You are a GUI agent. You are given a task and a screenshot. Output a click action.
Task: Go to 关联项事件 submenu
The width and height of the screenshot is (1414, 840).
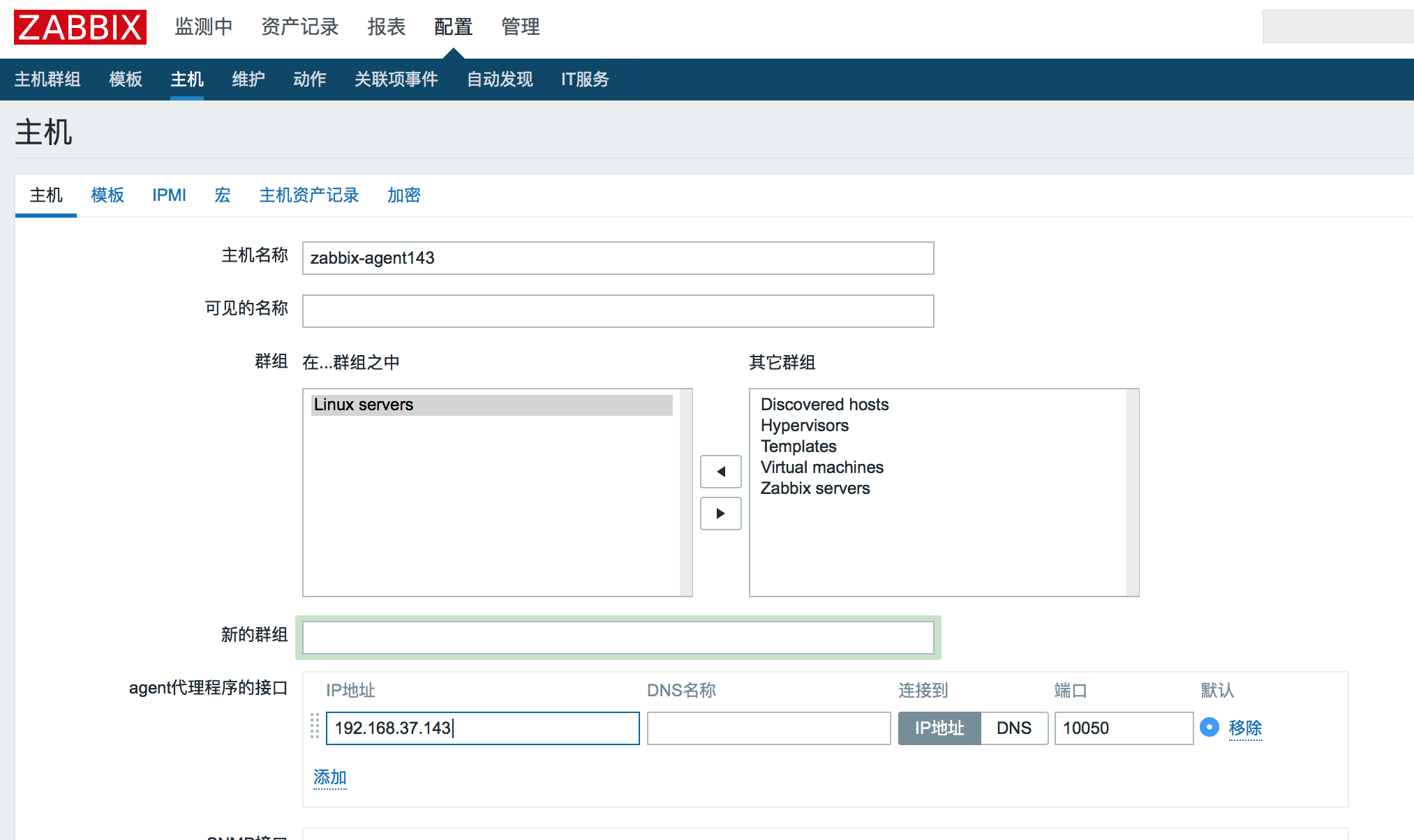coord(396,80)
